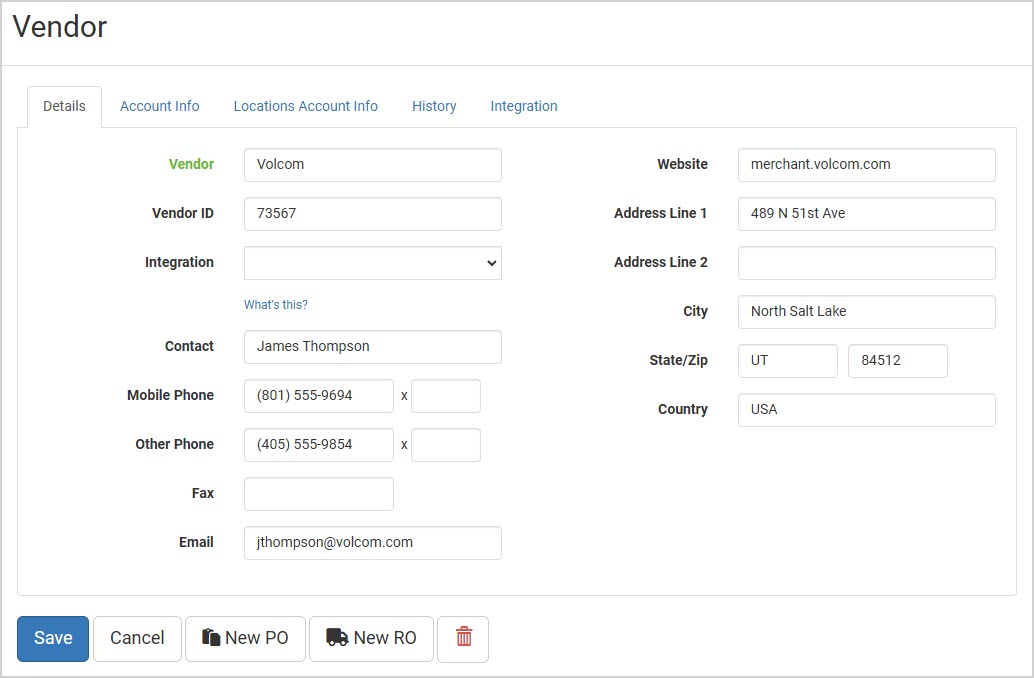The width and height of the screenshot is (1034, 678).
Task: Click the Mobile Phone label
Action: pos(170,395)
